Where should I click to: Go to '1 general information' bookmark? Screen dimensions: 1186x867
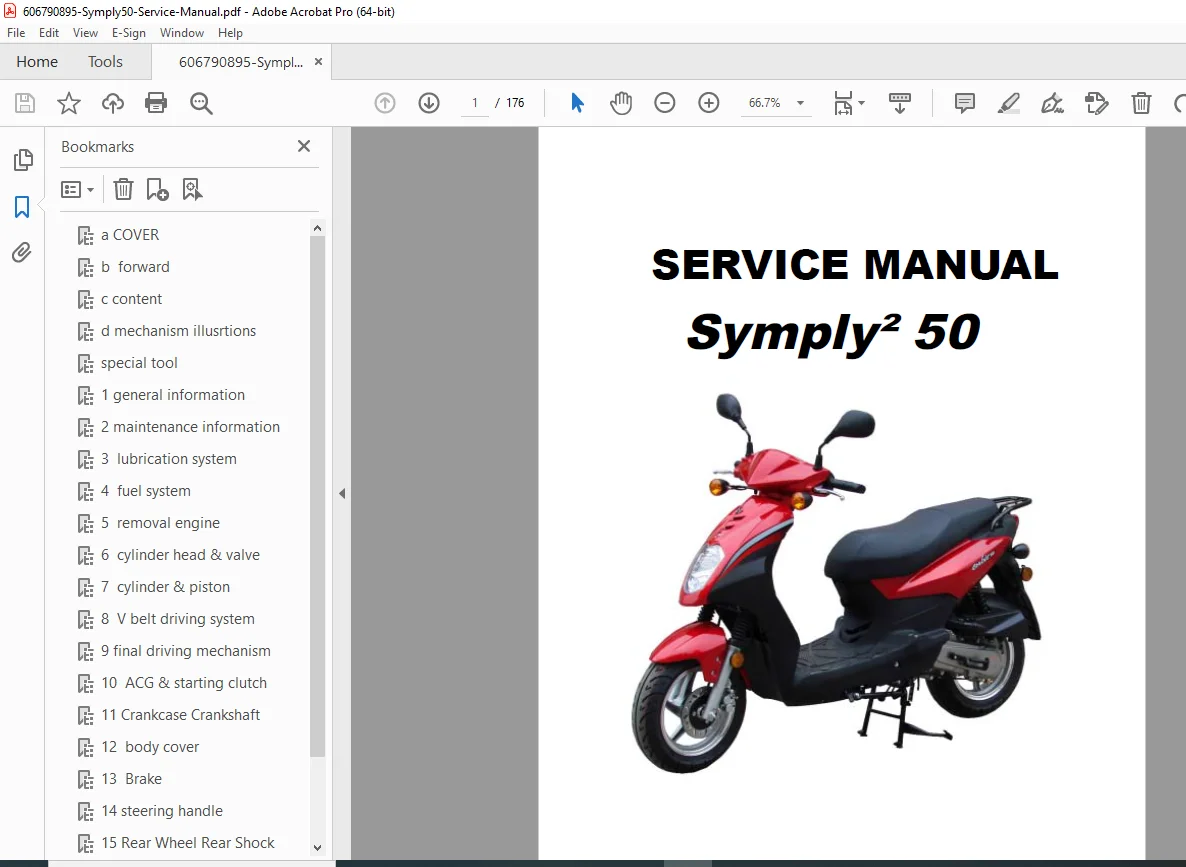pos(173,395)
